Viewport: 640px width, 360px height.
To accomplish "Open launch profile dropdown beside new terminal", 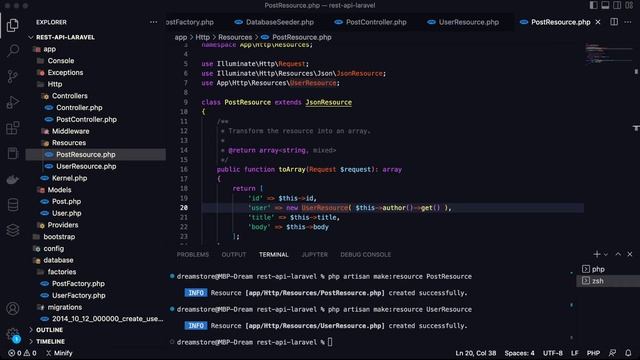I will pos(606,254).
